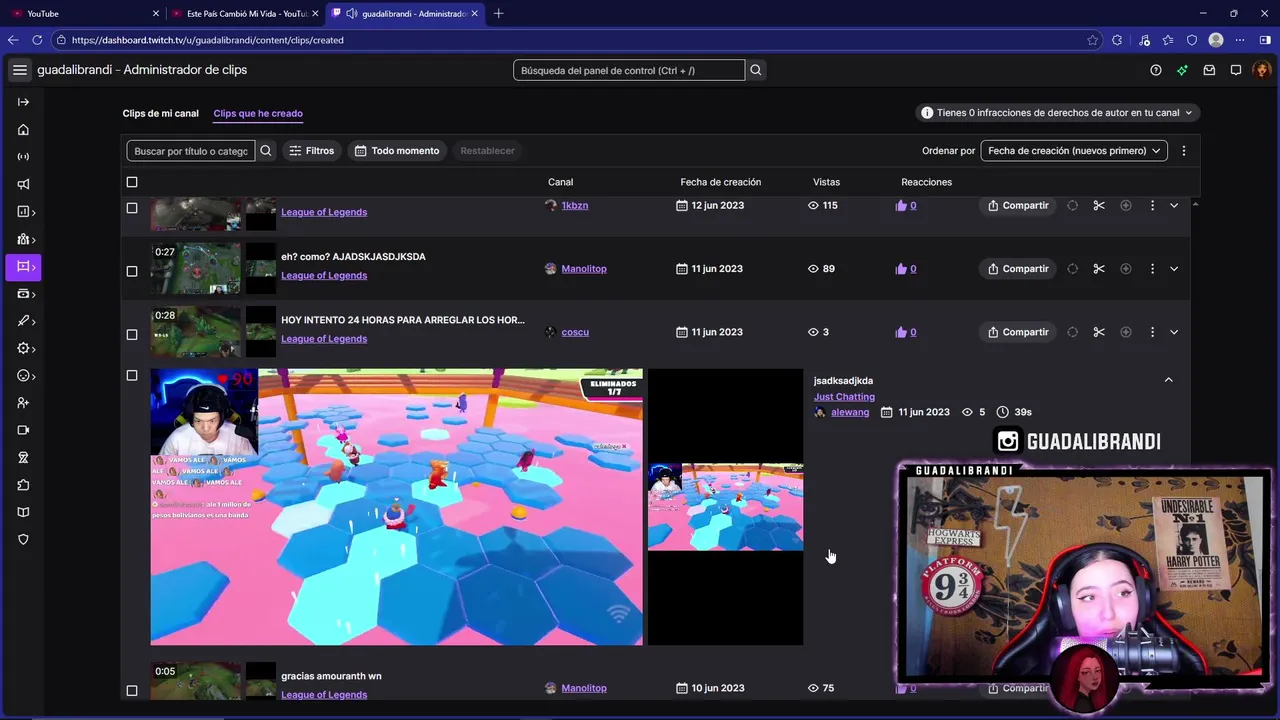Reload the page with browser refresh button
Screen dimensions: 1280x720
(x=37, y=40)
